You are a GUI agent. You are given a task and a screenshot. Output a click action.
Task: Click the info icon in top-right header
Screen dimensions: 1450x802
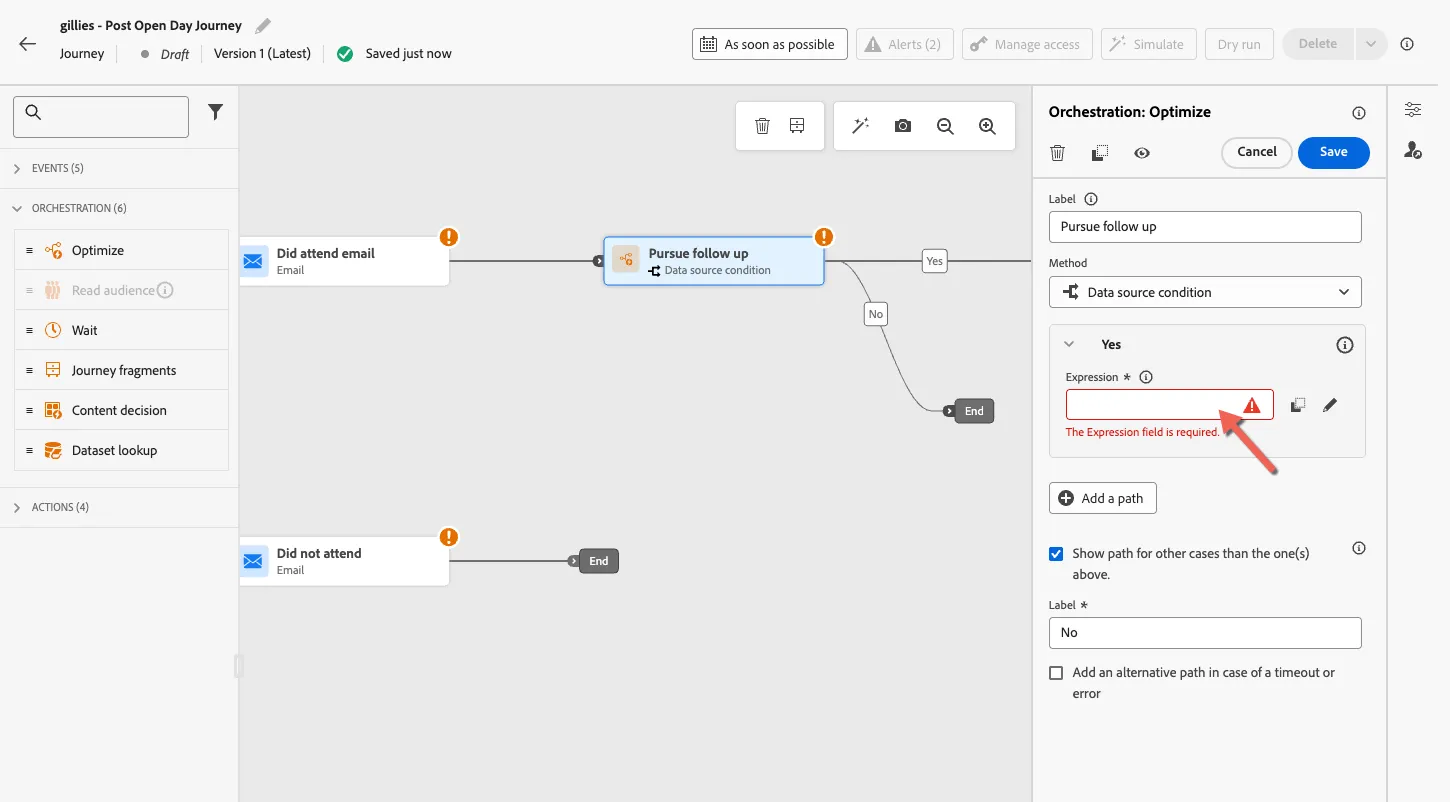[1407, 44]
